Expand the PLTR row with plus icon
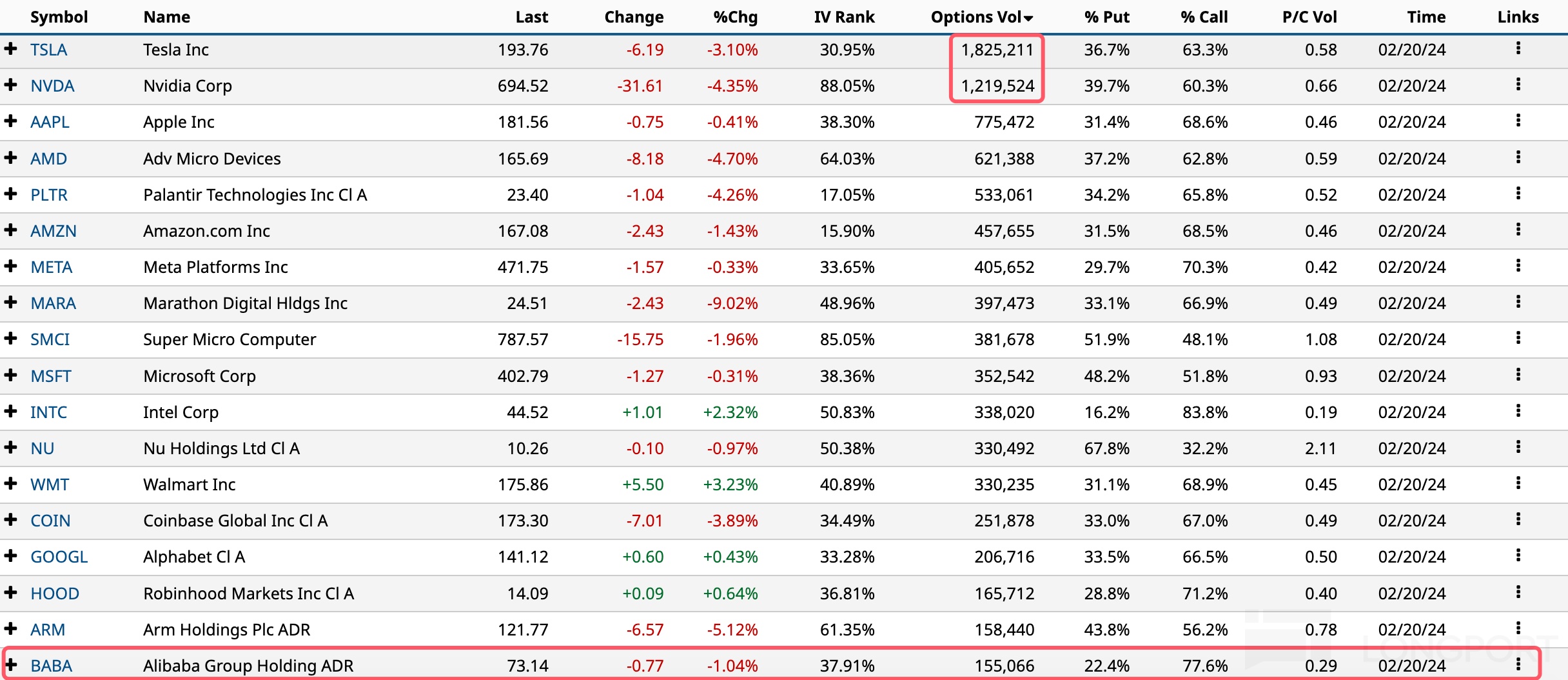This screenshot has width=1568, height=680. pos(10,194)
